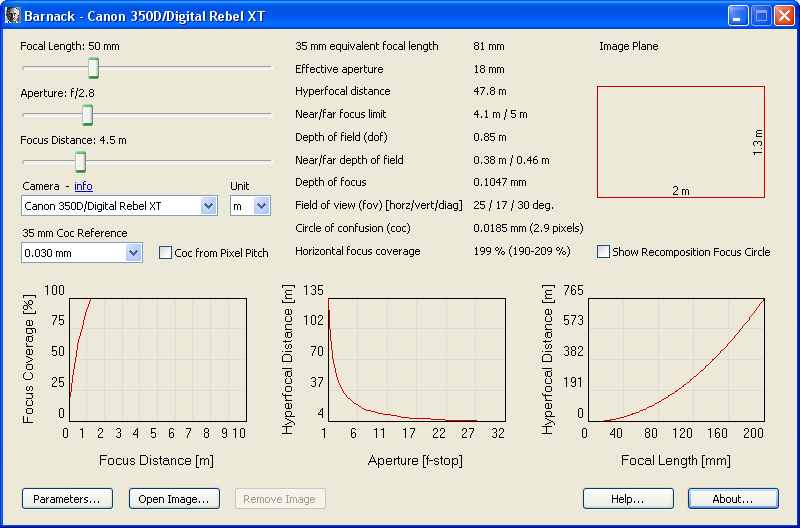Screen dimensions: 800x528
Task: Click the Focus Distance: 4.5 m label
Action: pyautogui.click(x=73, y=140)
